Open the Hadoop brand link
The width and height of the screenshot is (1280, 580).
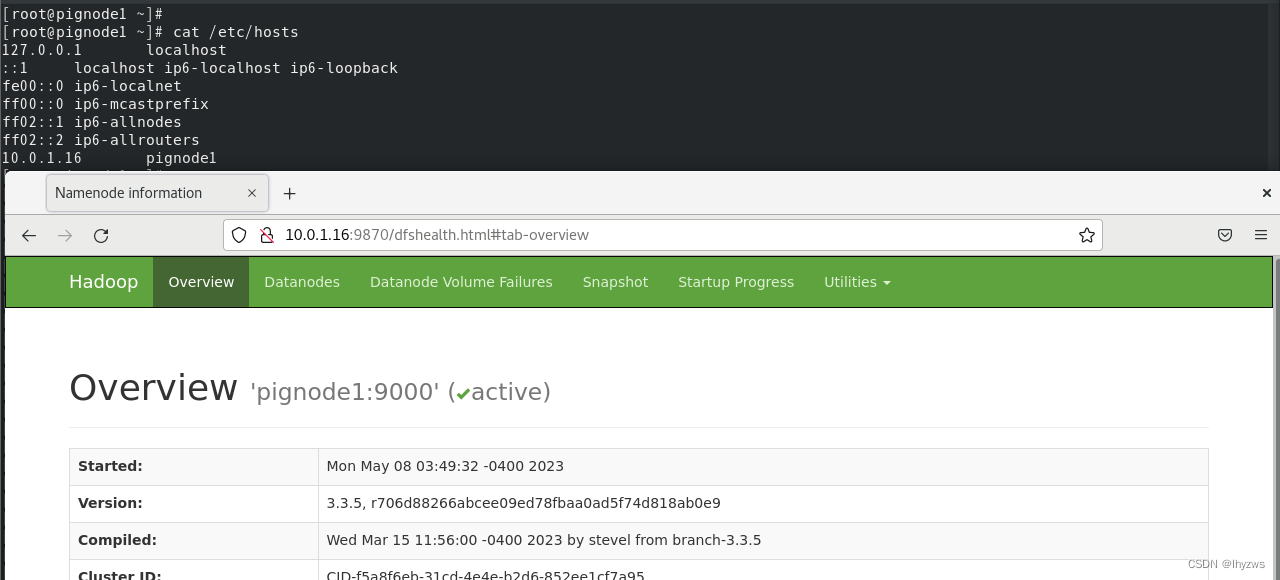click(x=103, y=282)
